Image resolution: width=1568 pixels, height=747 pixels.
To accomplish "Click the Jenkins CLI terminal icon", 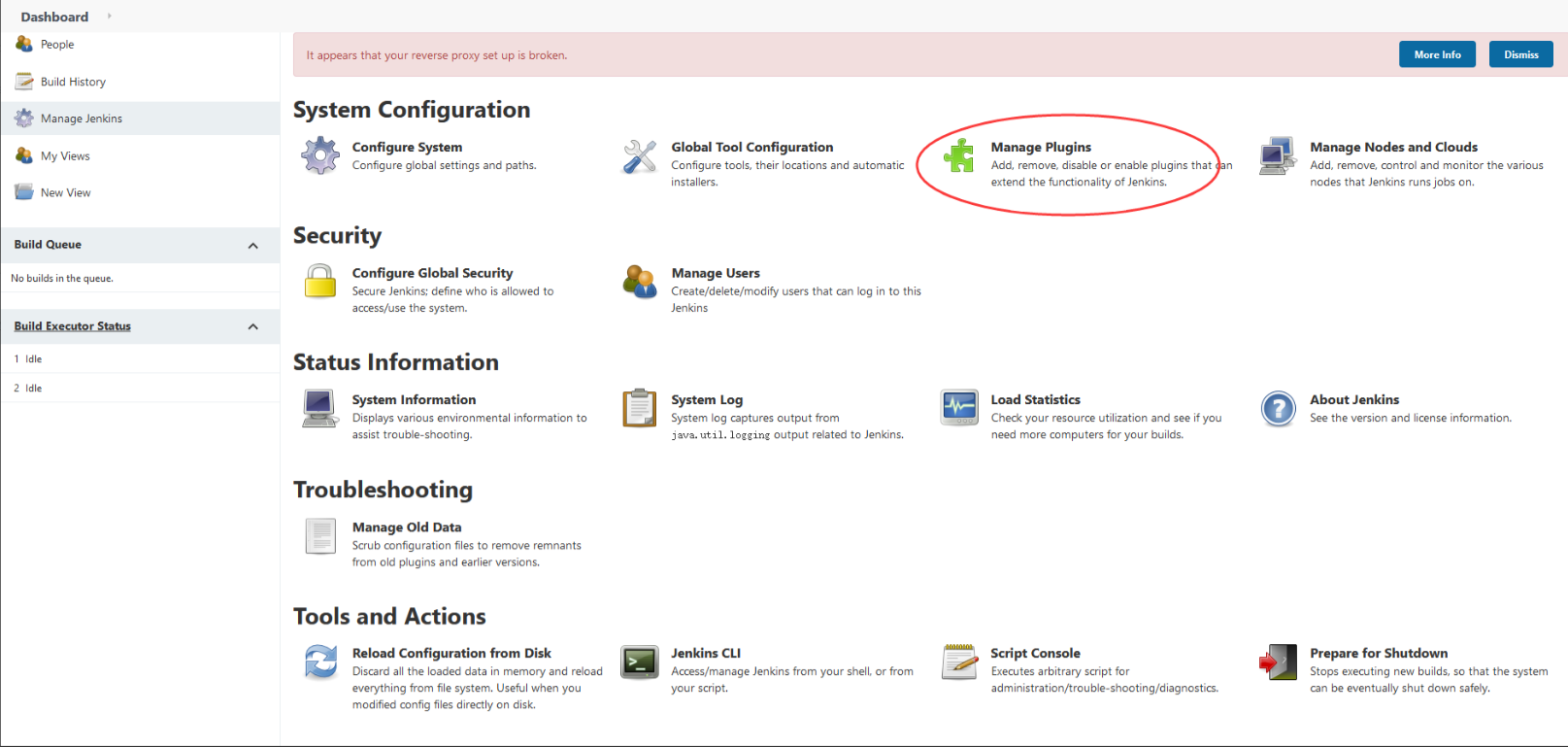I will (640, 662).
